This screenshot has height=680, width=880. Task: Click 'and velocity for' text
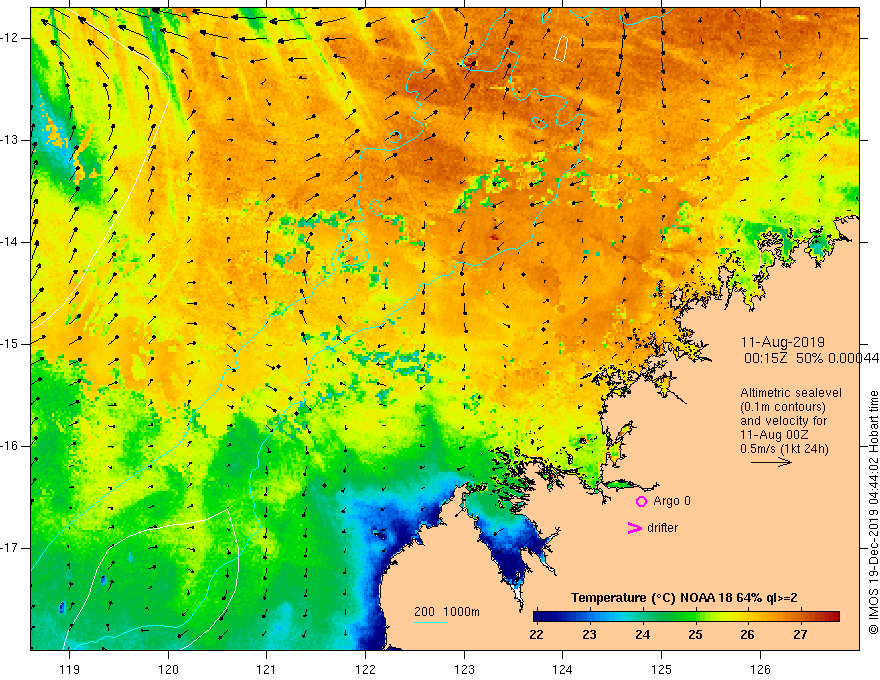pyautogui.click(x=783, y=420)
